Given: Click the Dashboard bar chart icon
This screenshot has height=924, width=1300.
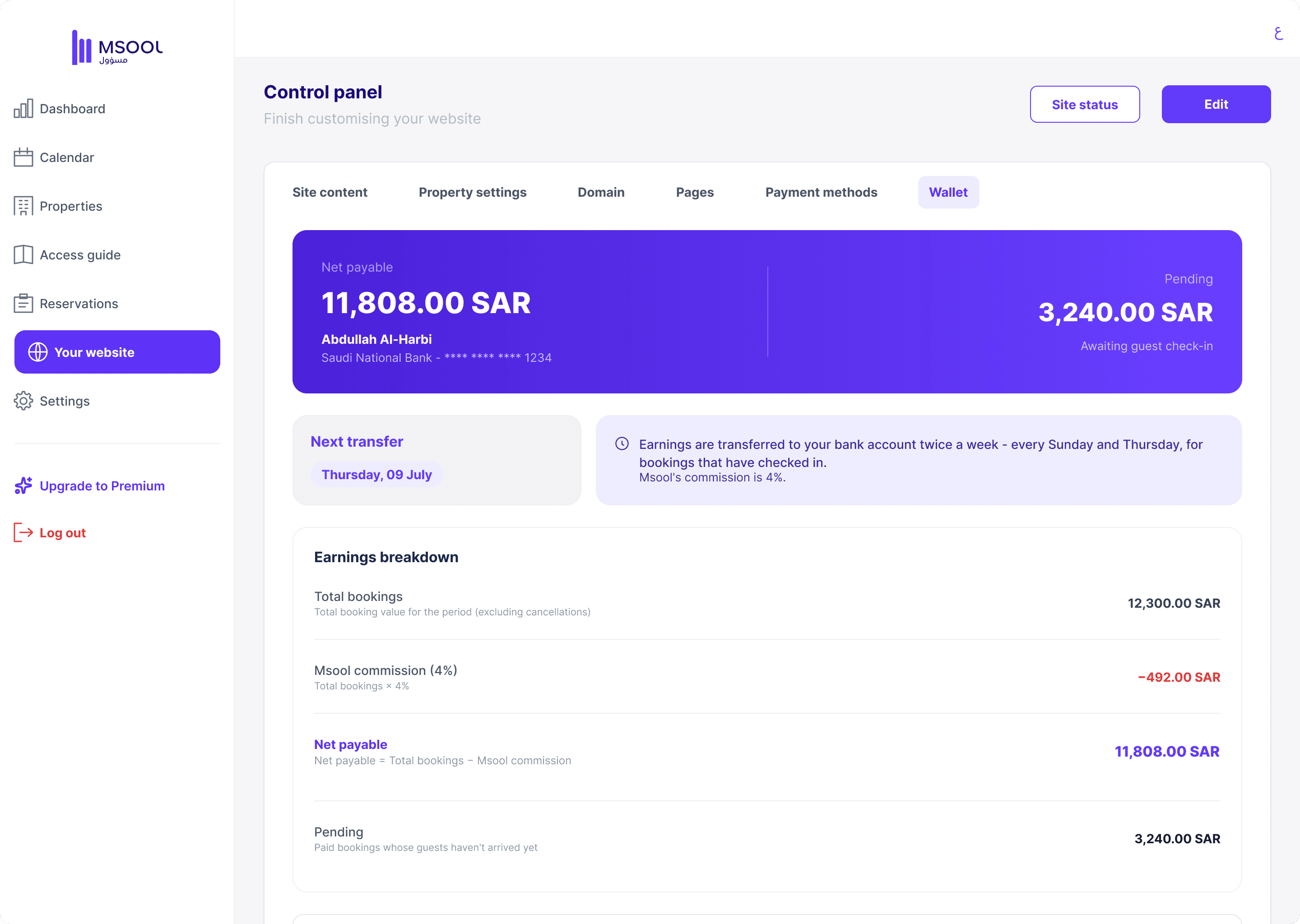Looking at the screenshot, I should pos(23,109).
